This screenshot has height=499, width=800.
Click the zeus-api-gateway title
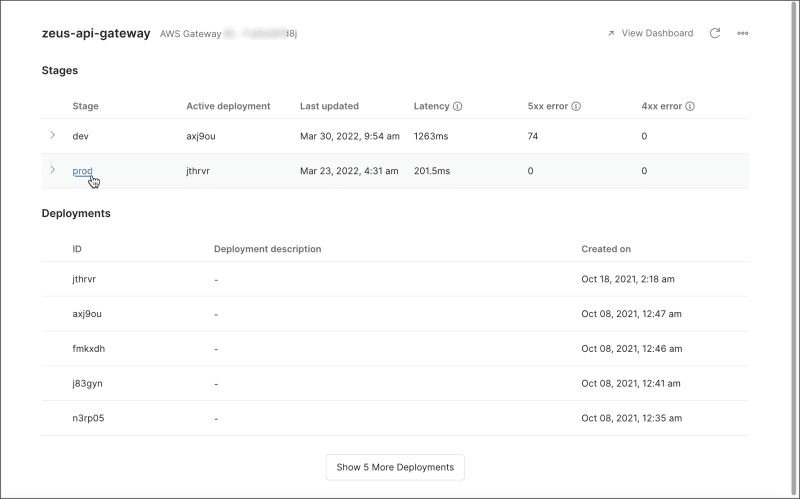[x=96, y=33]
